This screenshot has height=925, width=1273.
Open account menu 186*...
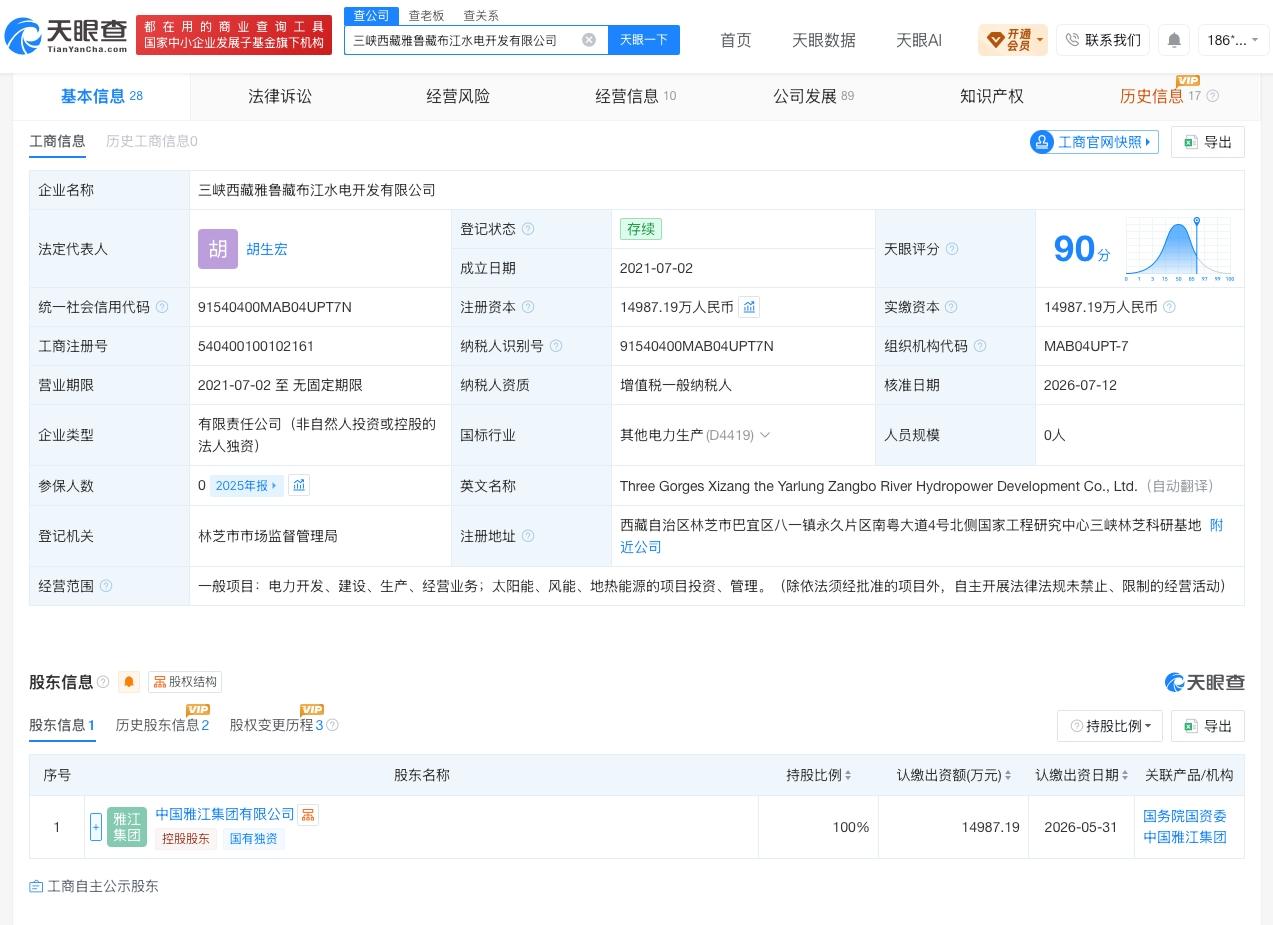(x=1232, y=40)
